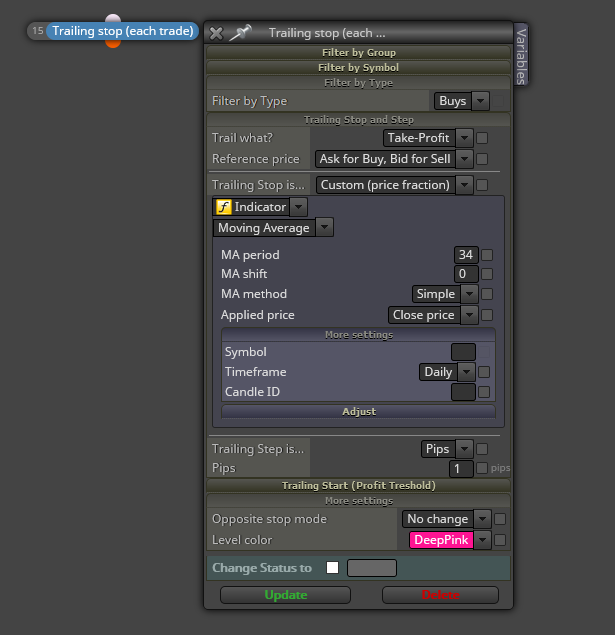This screenshot has width=615, height=635.
Task: Close the Trailing stop settings panel
Action: coord(216,33)
